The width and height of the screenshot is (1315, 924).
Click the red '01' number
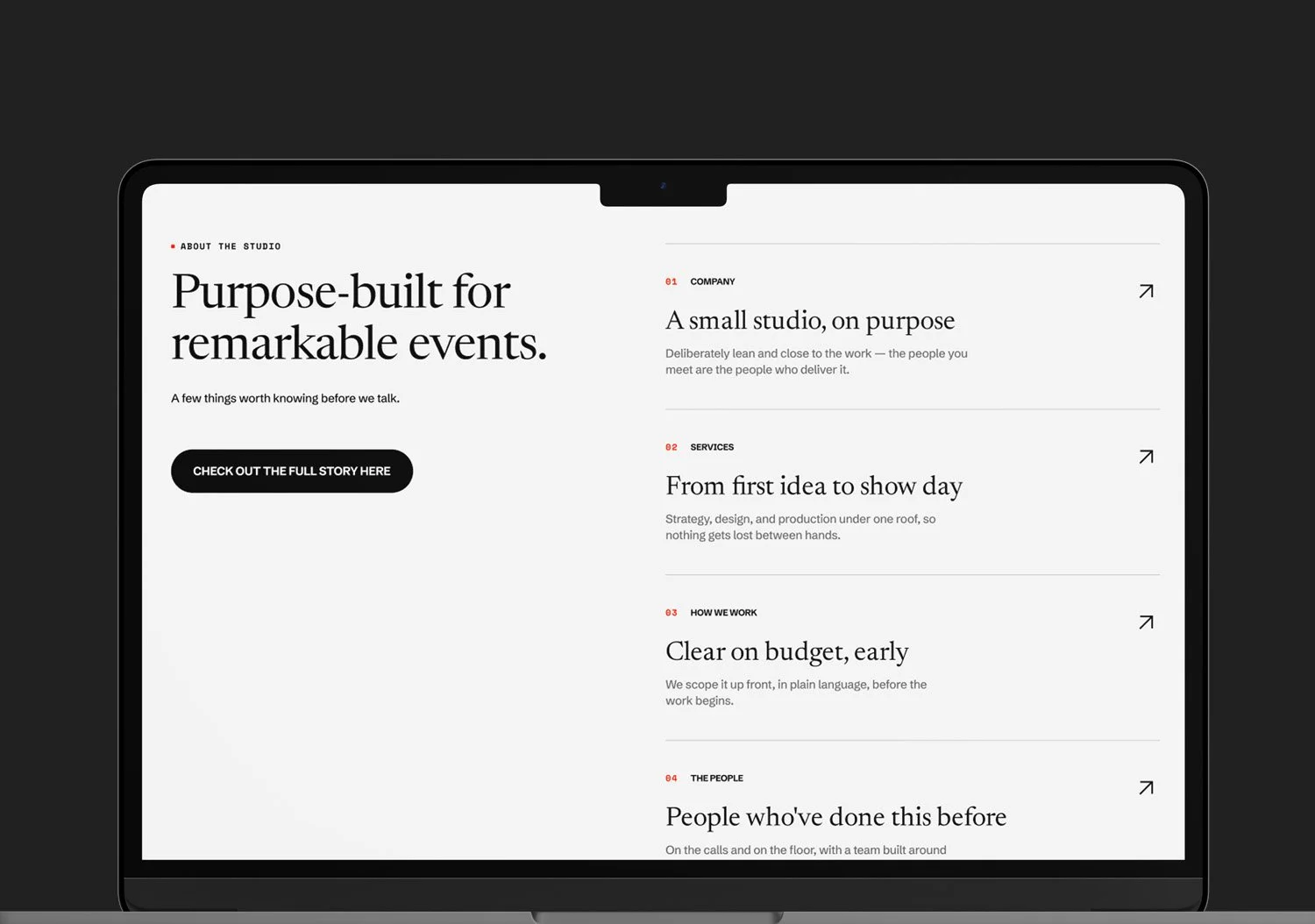click(x=672, y=281)
